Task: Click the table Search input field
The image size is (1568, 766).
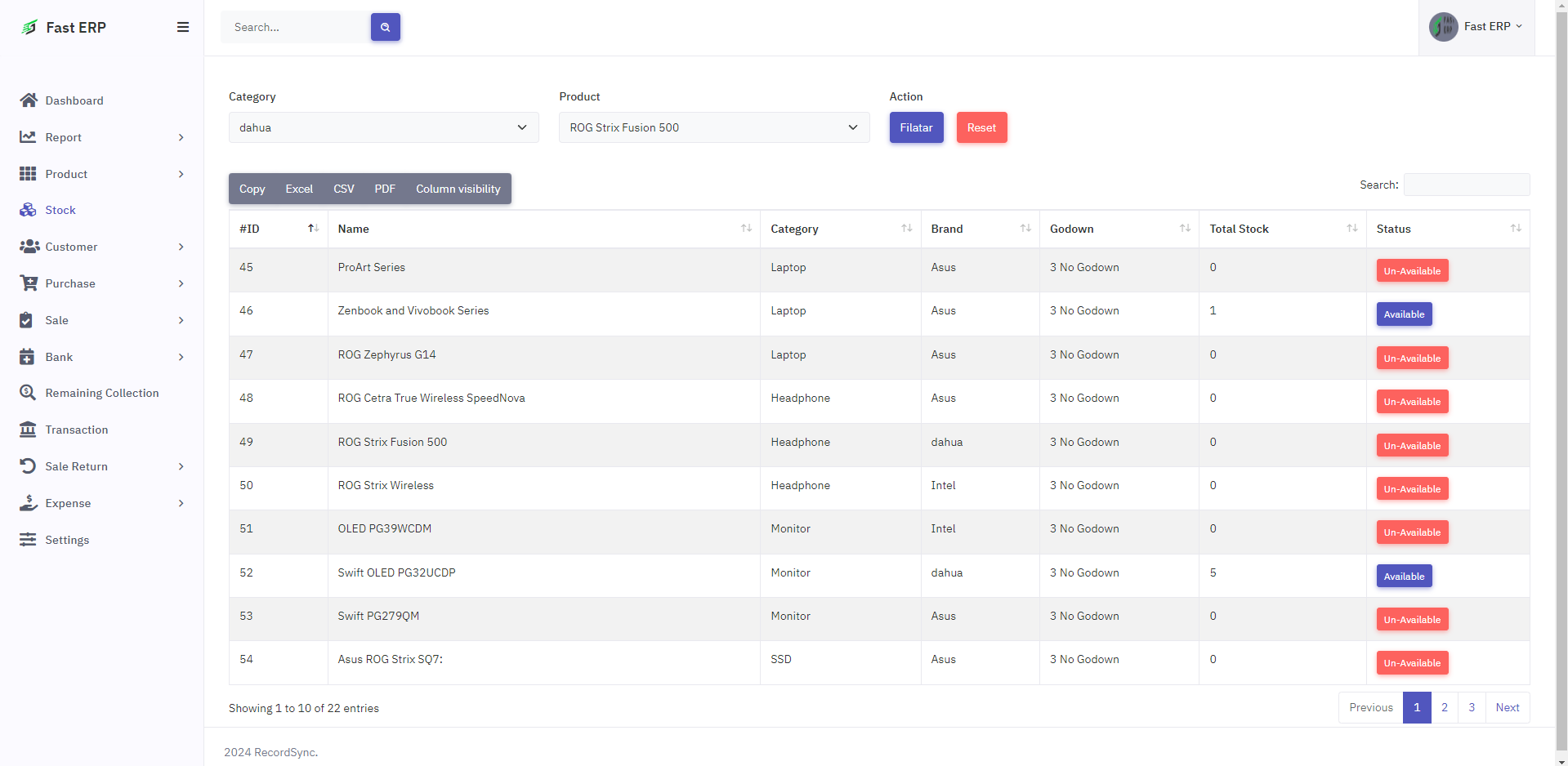Action: point(1466,185)
